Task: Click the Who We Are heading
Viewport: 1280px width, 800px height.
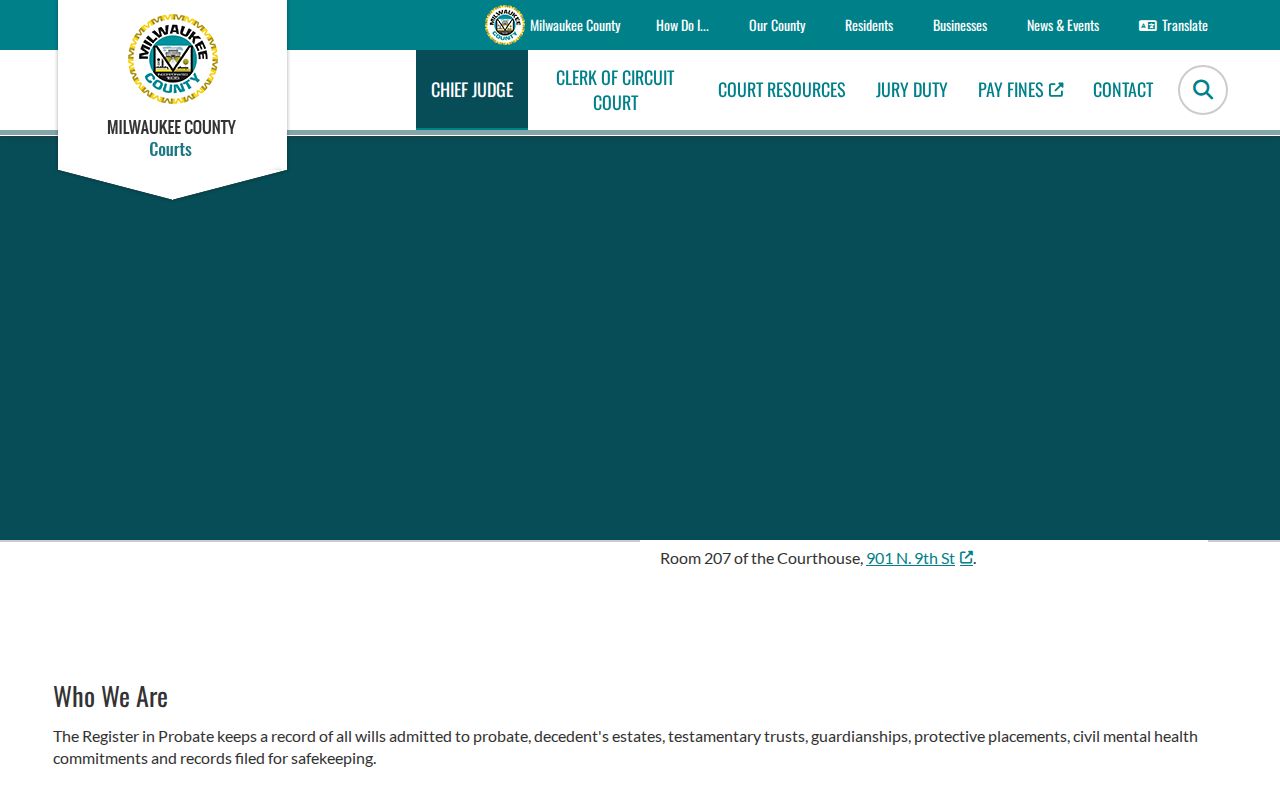Action: coord(110,696)
